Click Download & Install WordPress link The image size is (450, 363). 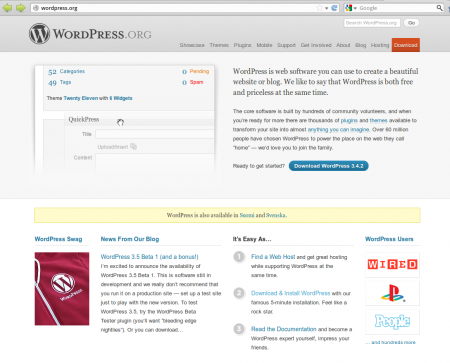pyautogui.click(x=290, y=293)
